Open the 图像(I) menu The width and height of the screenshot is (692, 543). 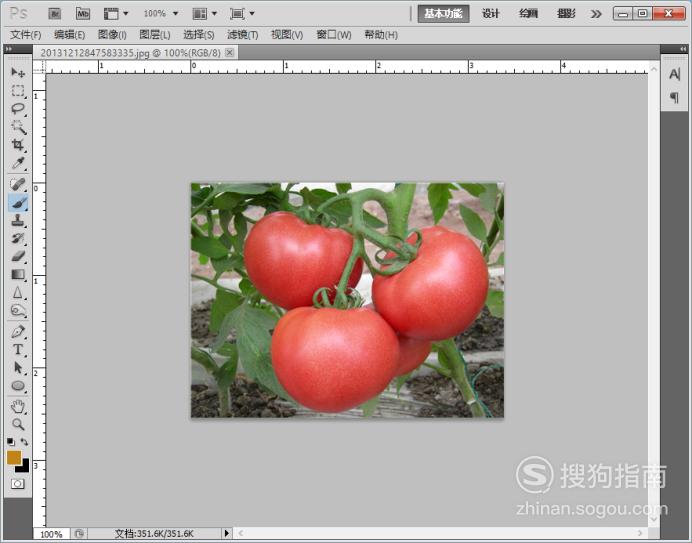pos(112,34)
